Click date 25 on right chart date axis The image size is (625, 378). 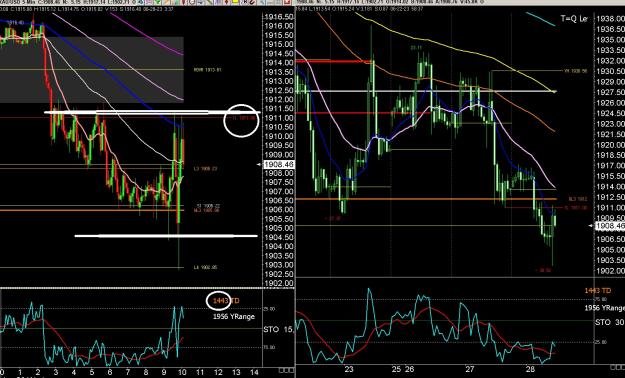(x=396, y=369)
